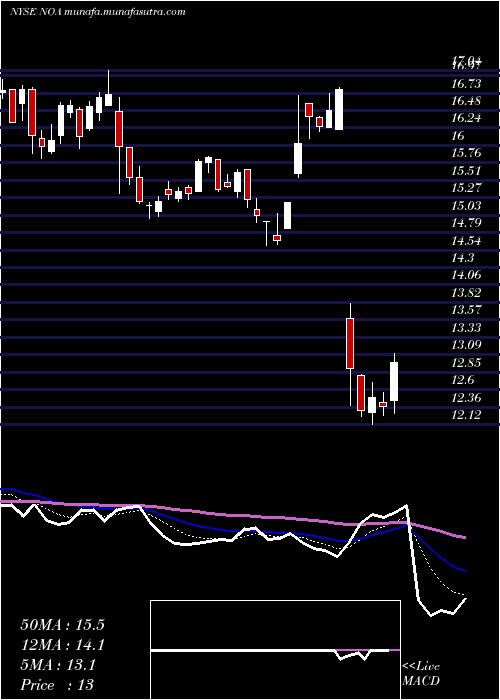Click the 14.06 price axis label

466,275
